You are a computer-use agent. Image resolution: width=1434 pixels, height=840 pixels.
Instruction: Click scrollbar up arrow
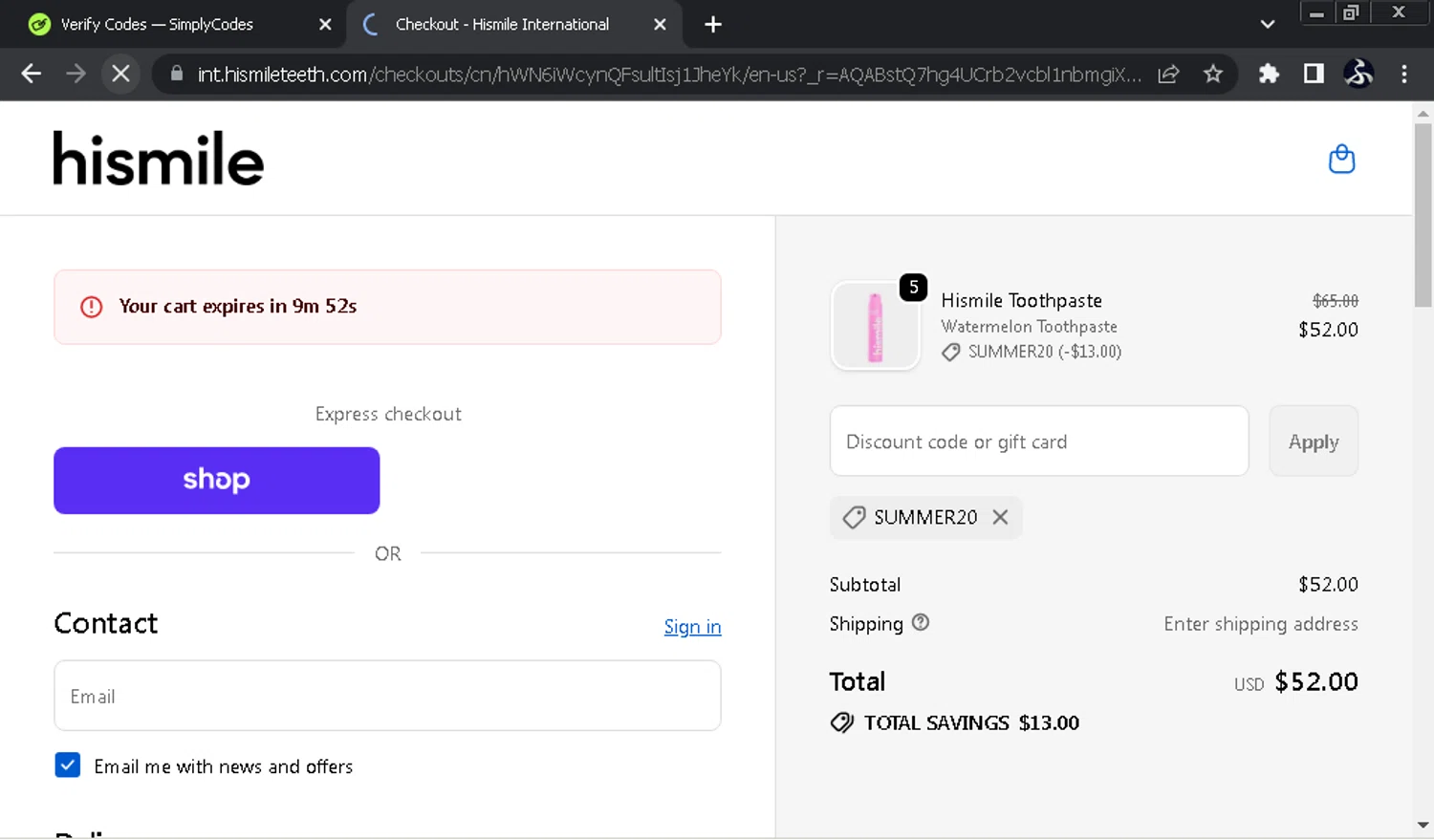tap(1423, 113)
